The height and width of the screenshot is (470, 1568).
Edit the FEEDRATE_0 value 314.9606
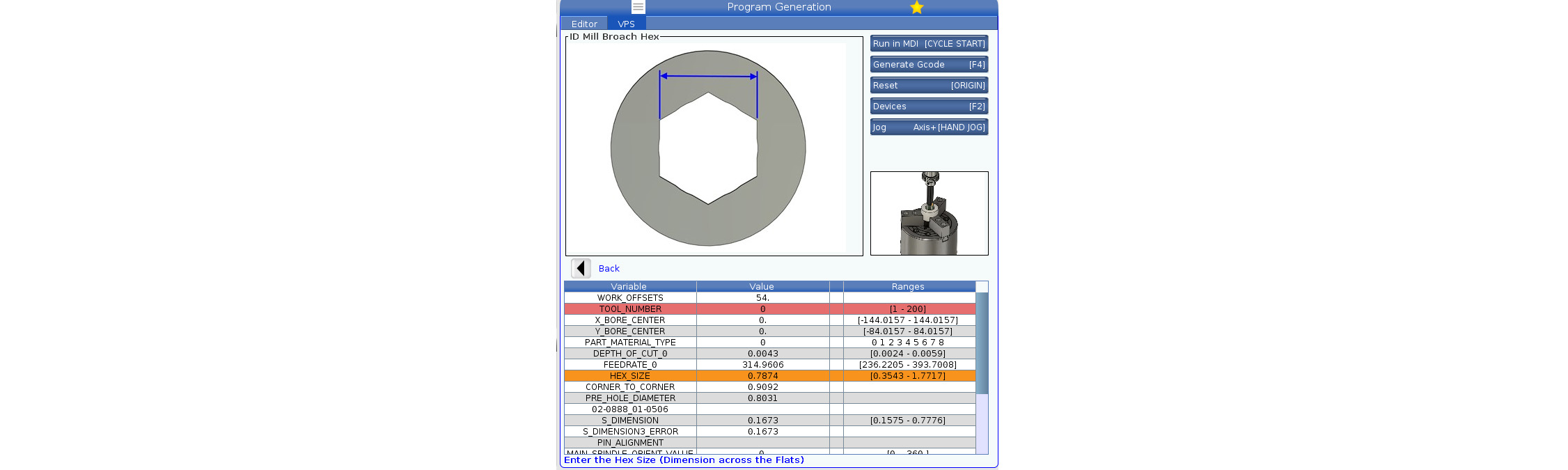[x=762, y=365]
